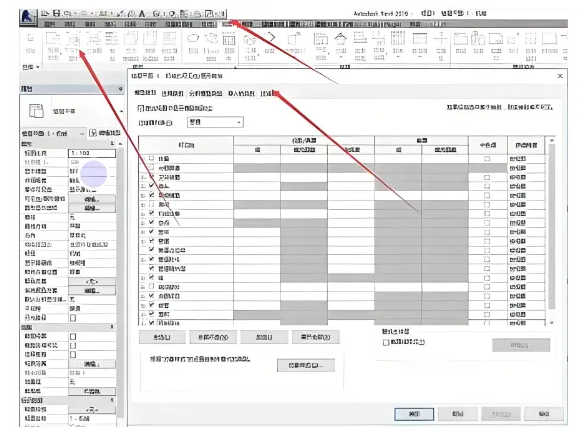Viewport: 584px width, 444px height.
Task: Switch to the Annotation Categories tab
Action: [x=172, y=93]
